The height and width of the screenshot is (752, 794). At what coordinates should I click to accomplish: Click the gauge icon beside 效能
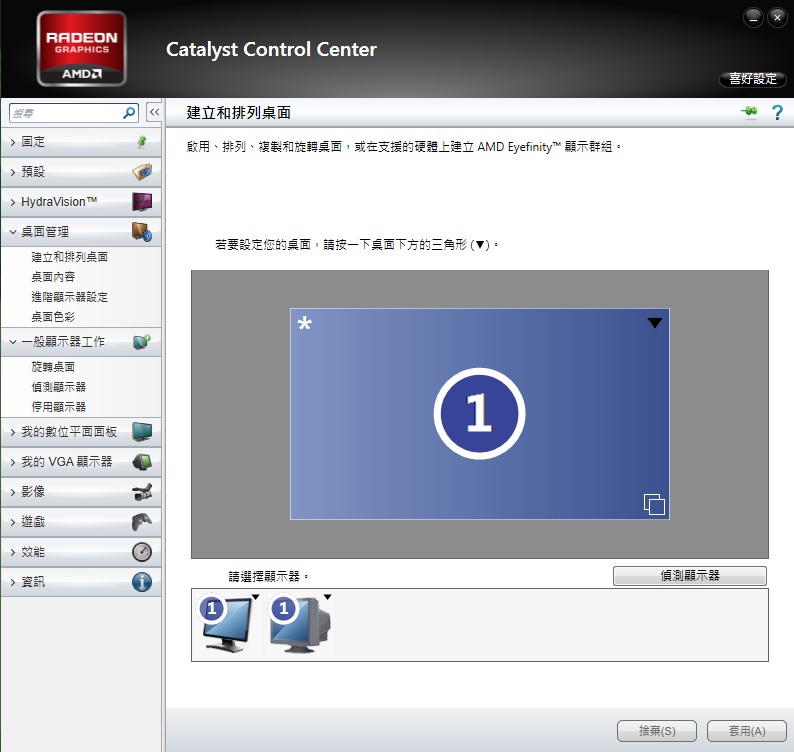click(142, 552)
